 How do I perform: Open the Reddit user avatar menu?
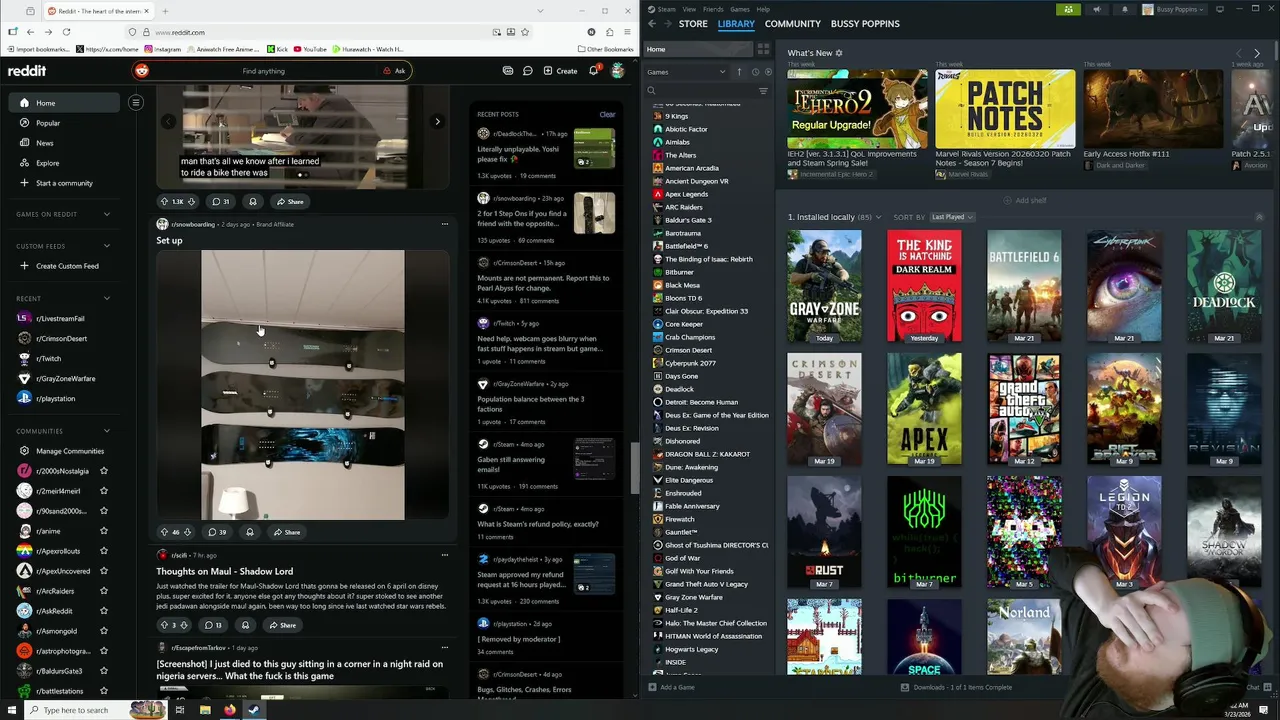click(x=618, y=71)
